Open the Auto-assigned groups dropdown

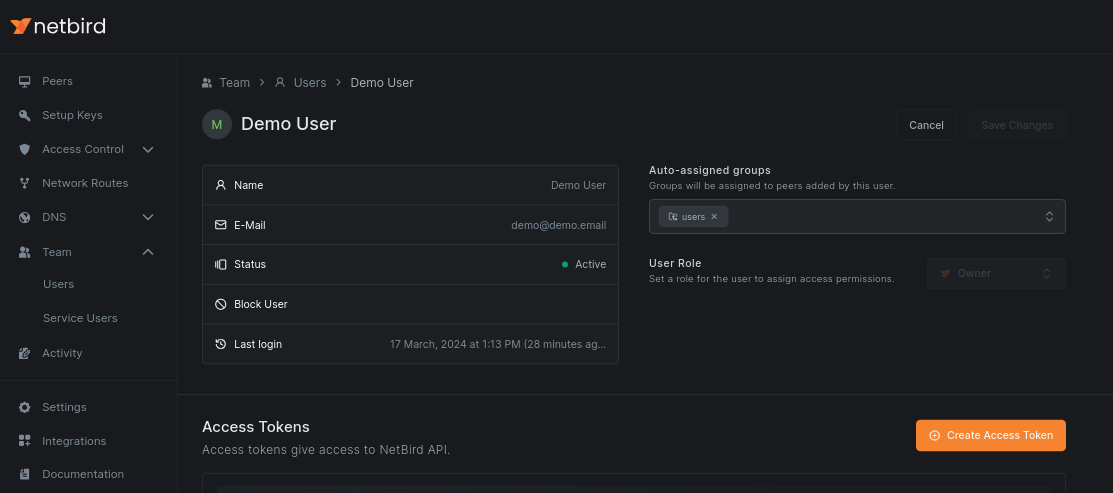[x=1049, y=217]
